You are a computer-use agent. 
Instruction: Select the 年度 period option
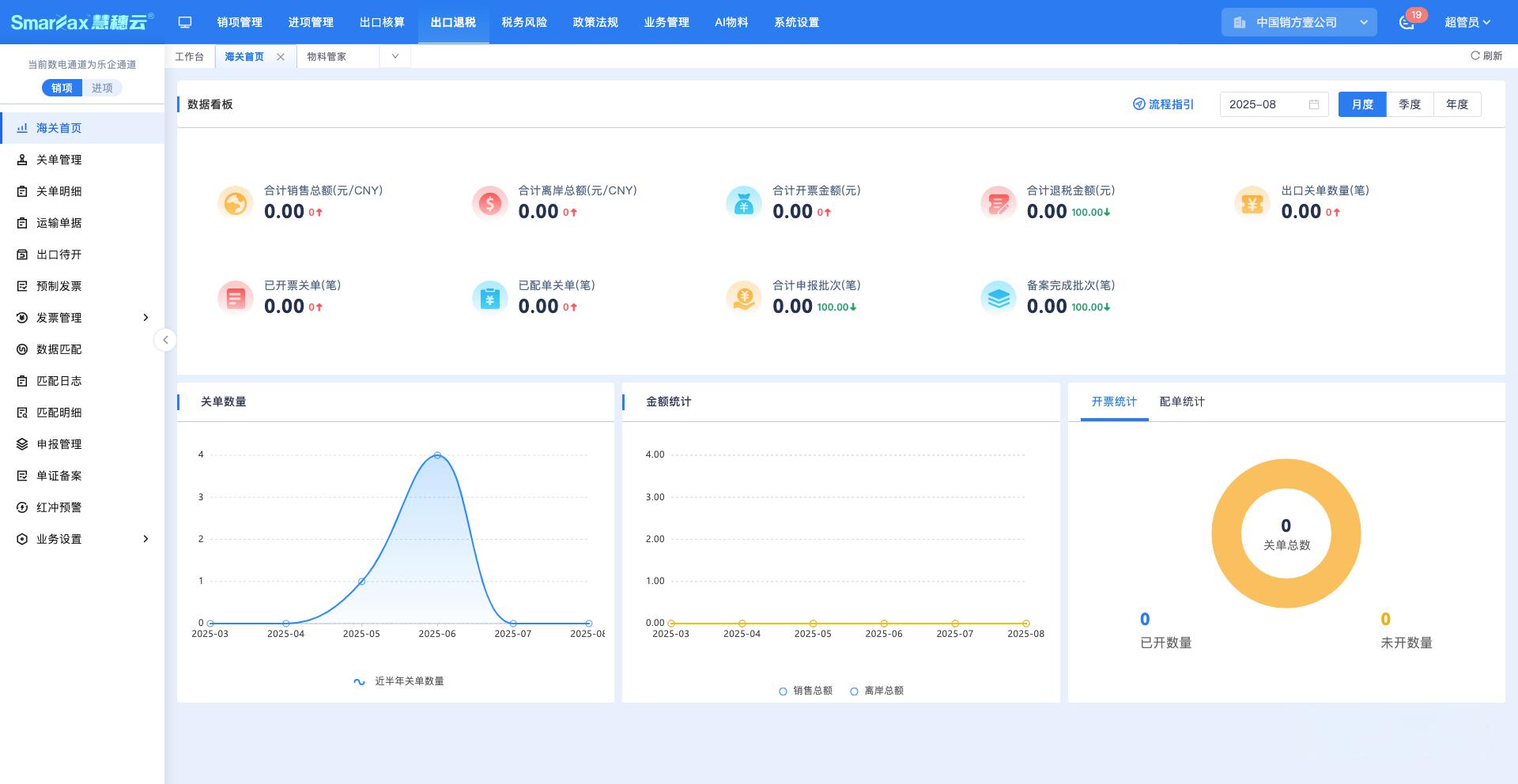[1456, 104]
